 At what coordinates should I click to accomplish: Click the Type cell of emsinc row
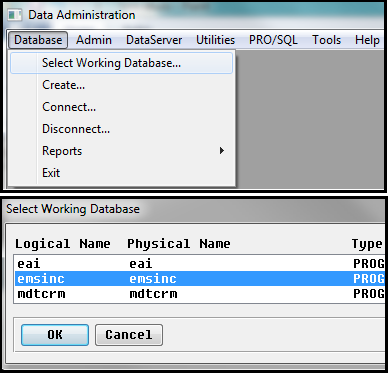pyautogui.click(x=369, y=279)
